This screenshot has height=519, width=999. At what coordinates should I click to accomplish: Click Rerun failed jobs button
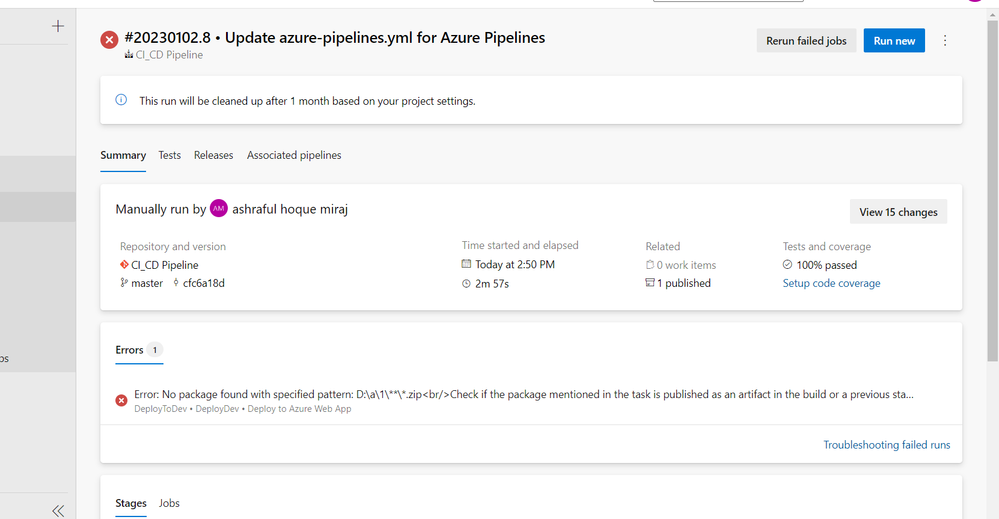tap(806, 41)
